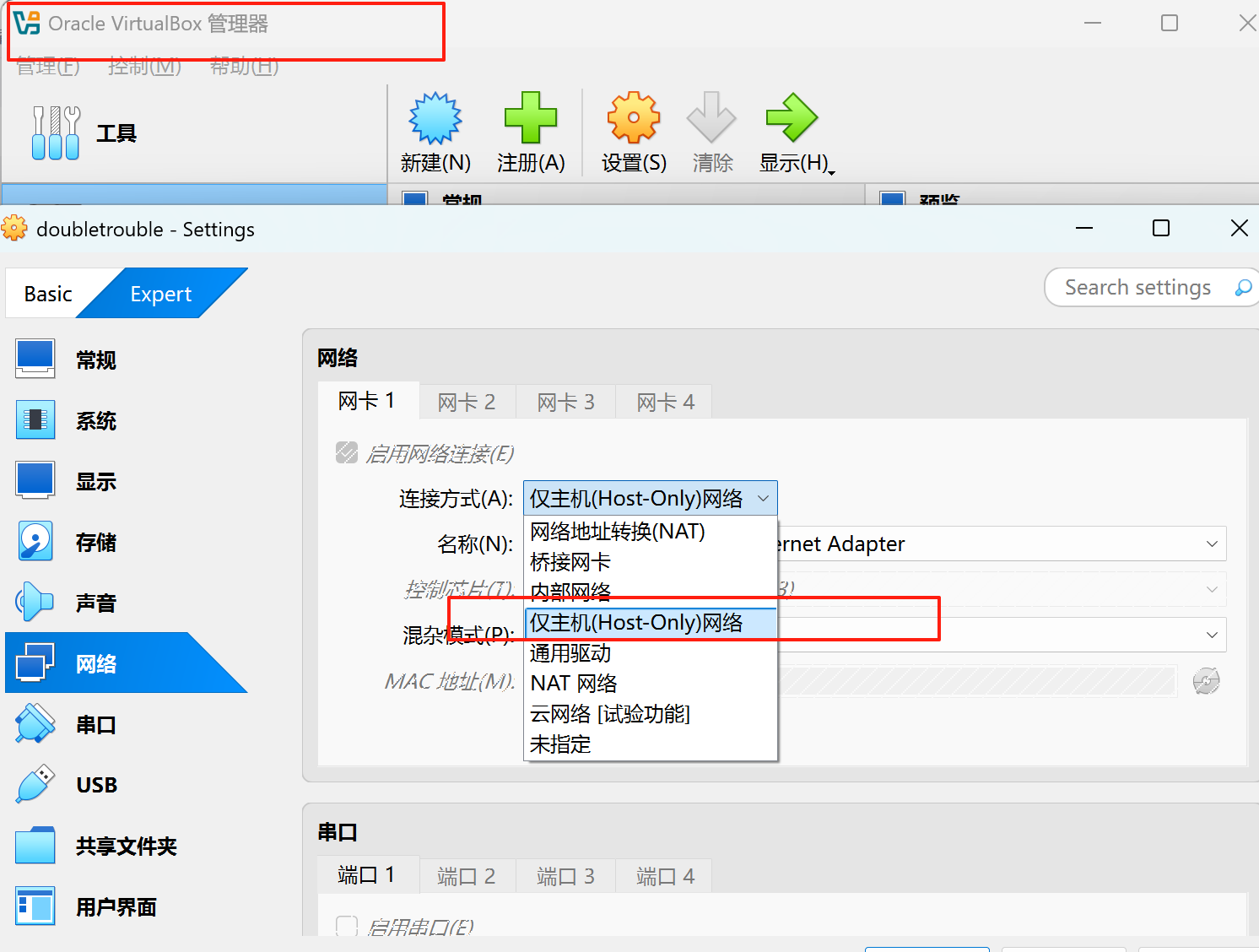Switch to Adapter 3 (网卡 3) tab
This screenshot has height=952, width=1259.
566,403
